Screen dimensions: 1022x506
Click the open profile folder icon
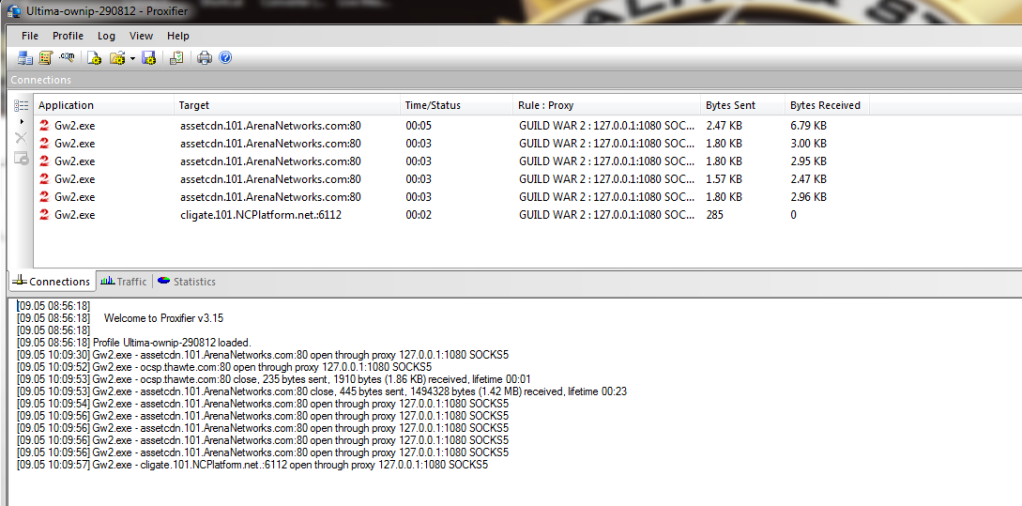pos(117,58)
